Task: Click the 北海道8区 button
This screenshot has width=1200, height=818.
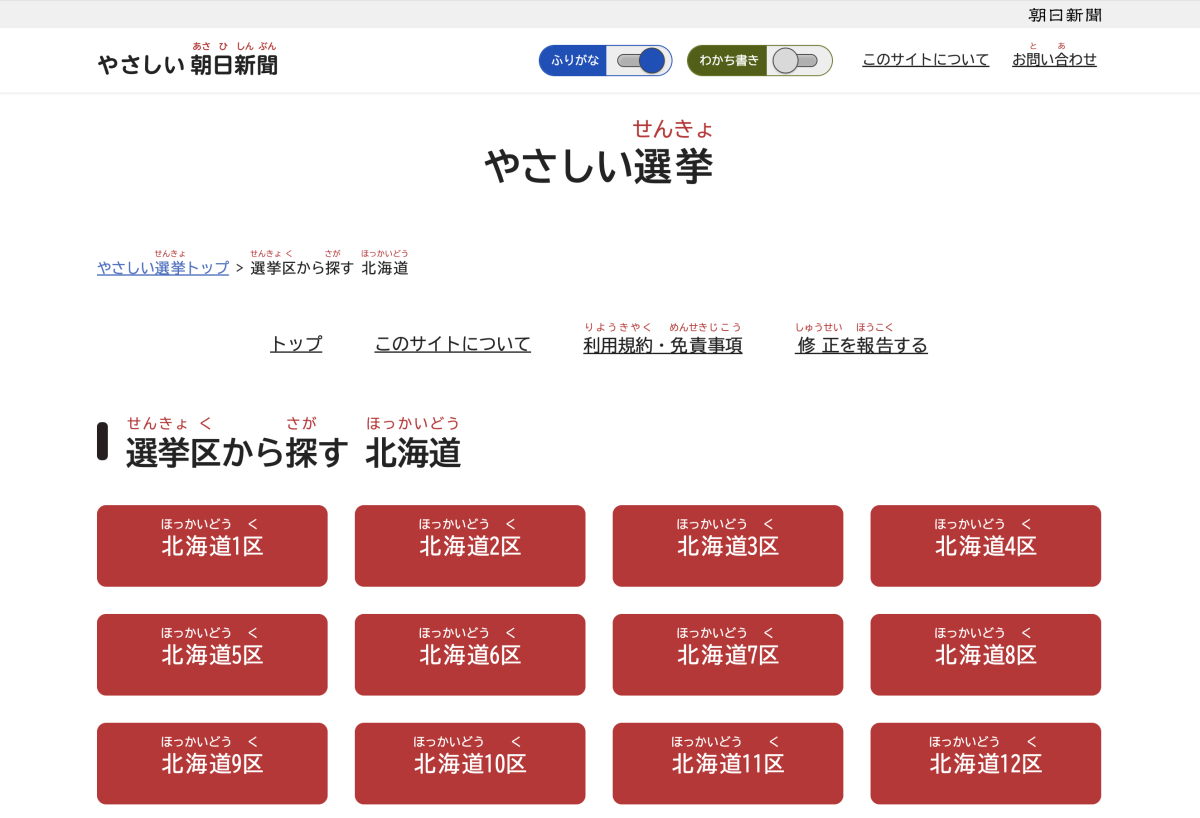Action: pyautogui.click(x=985, y=655)
